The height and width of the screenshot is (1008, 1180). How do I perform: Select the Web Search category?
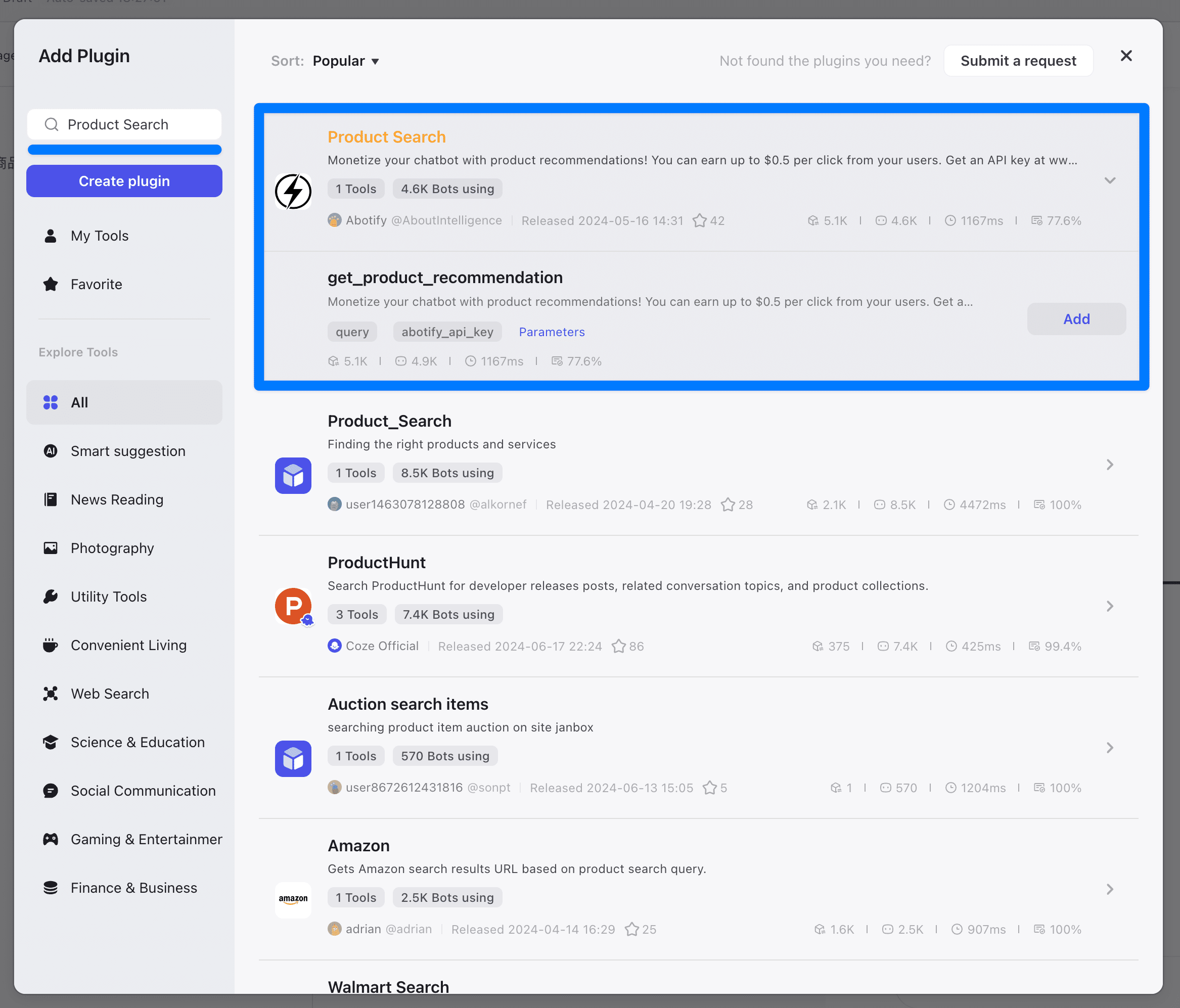pos(110,694)
